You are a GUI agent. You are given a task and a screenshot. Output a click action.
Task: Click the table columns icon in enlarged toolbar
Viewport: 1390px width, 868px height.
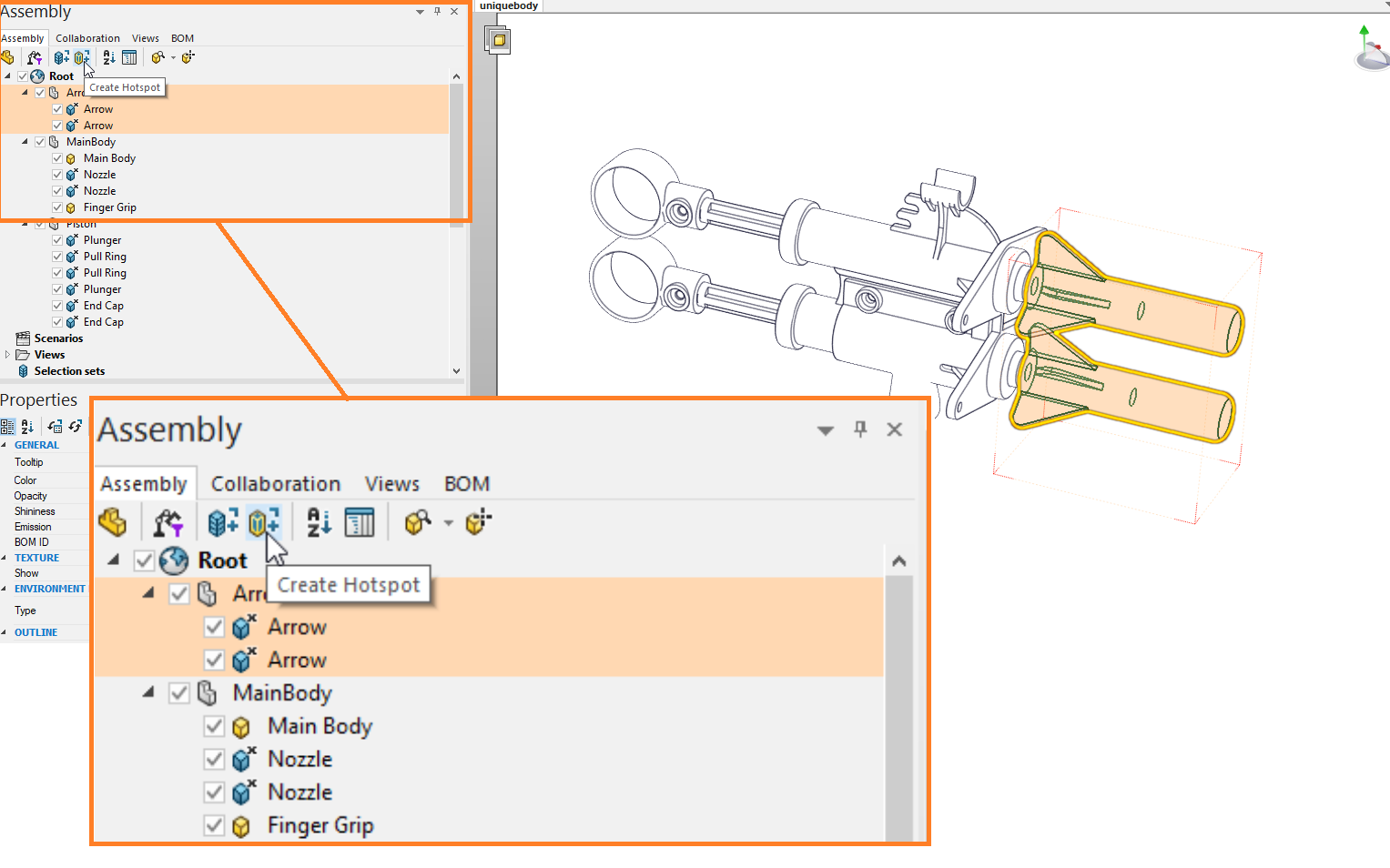[x=360, y=522]
